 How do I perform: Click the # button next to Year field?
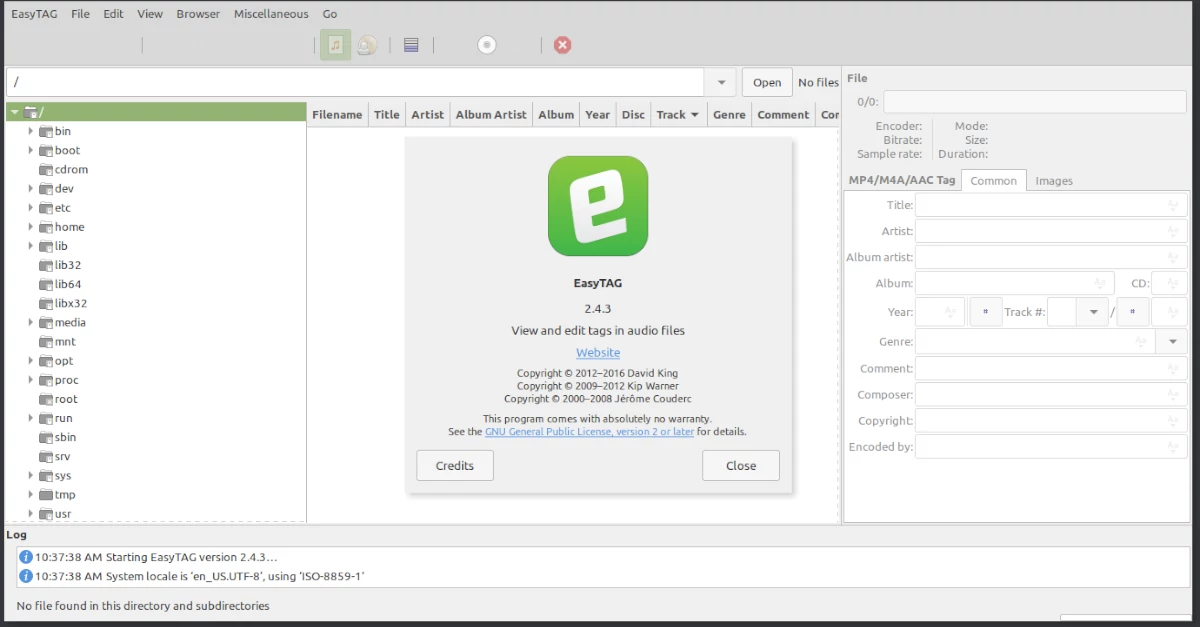pyautogui.click(x=986, y=312)
